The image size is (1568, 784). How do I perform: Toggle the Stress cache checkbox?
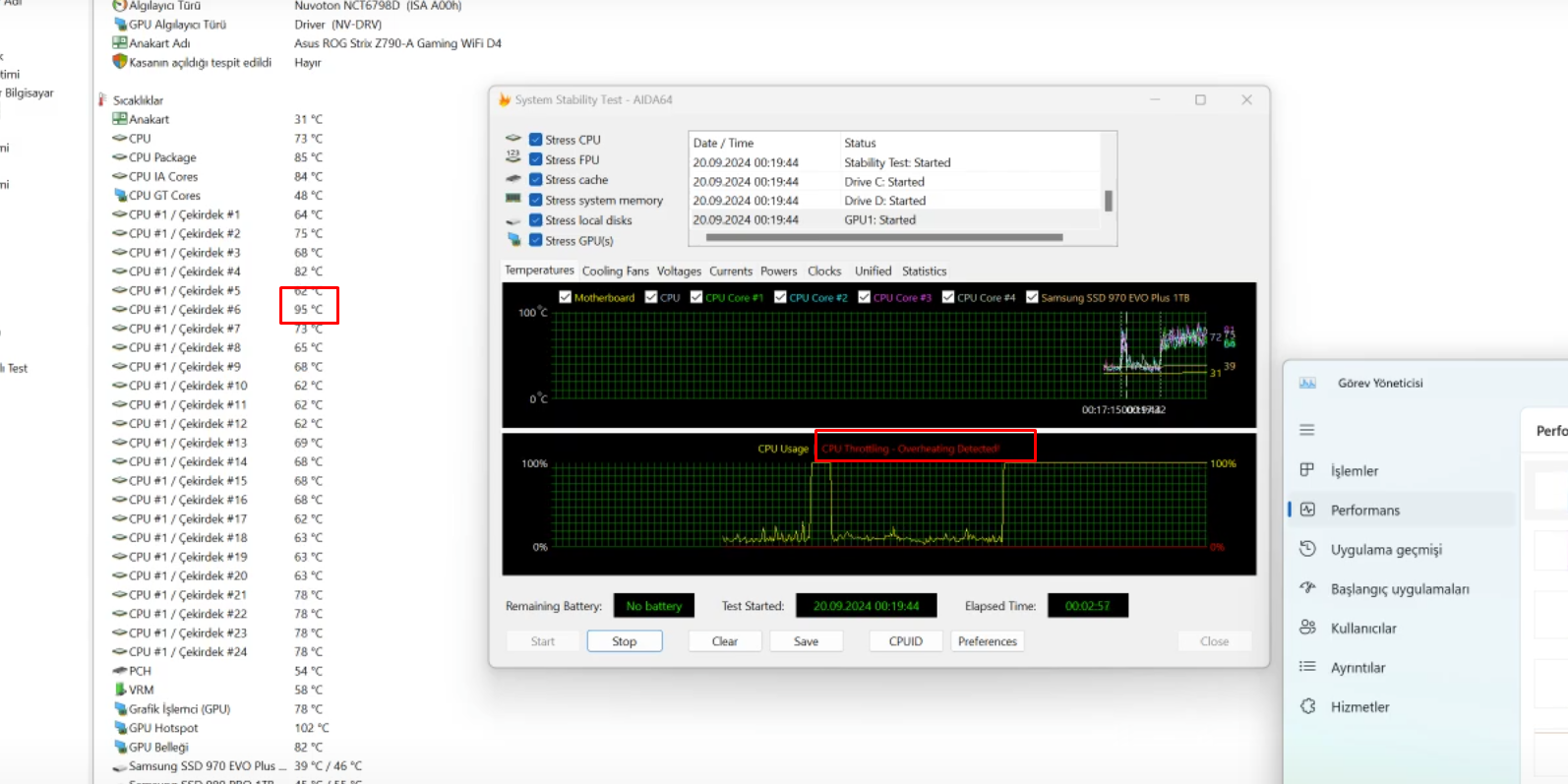point(536,180)
